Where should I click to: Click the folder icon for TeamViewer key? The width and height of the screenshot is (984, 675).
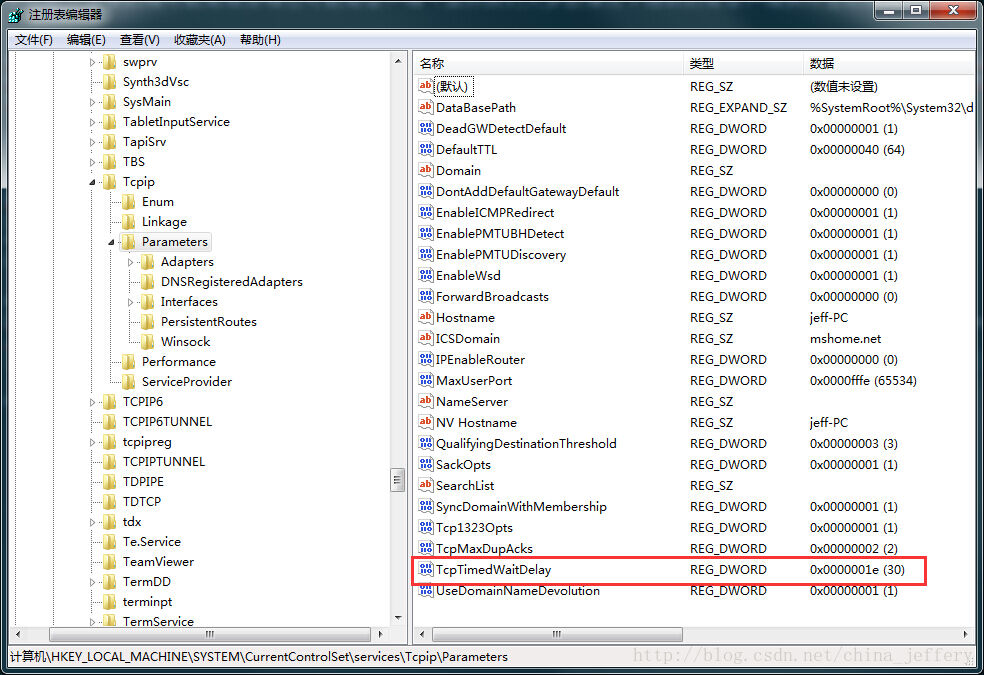109,562
